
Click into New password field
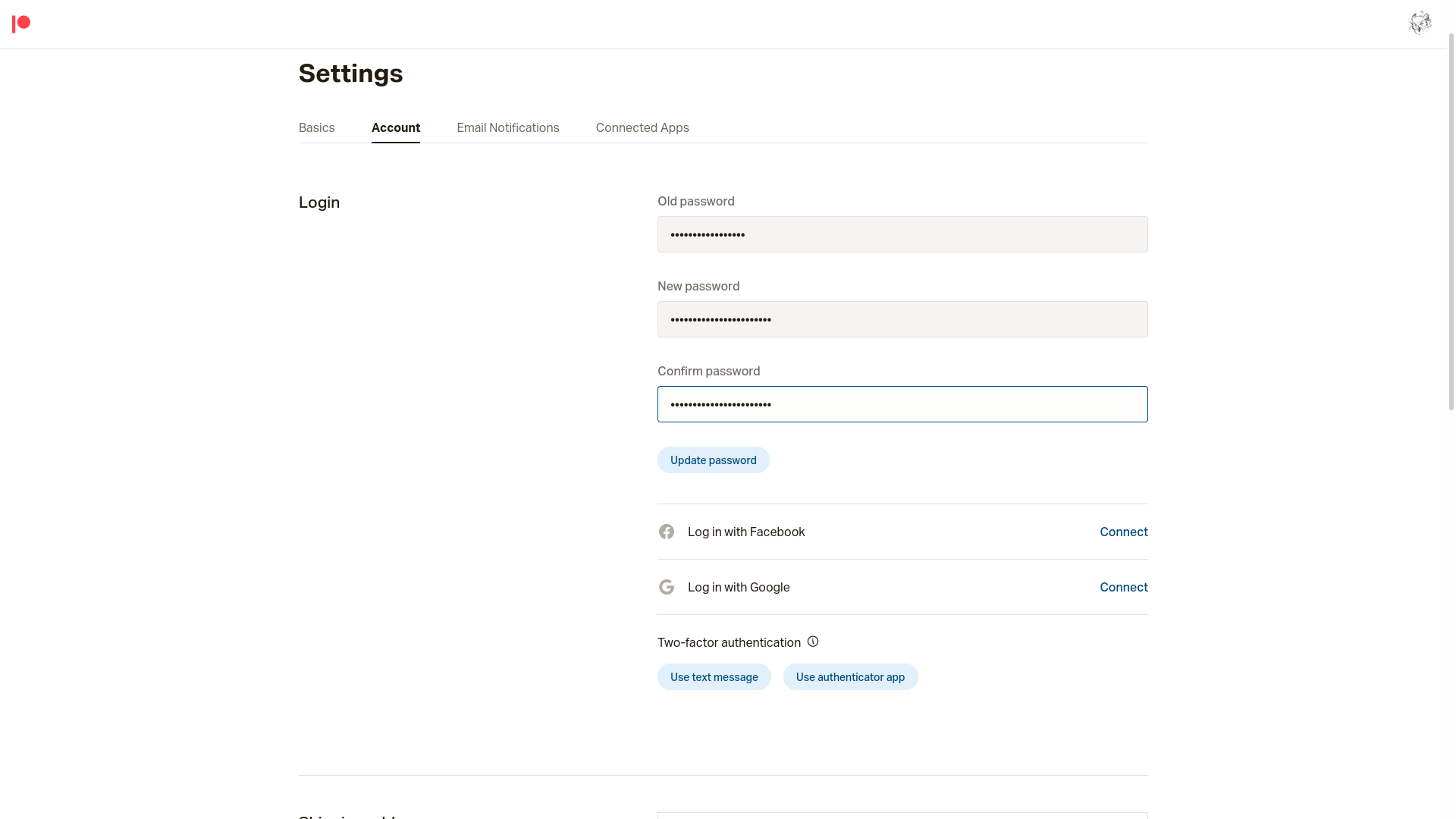[902, 319]
